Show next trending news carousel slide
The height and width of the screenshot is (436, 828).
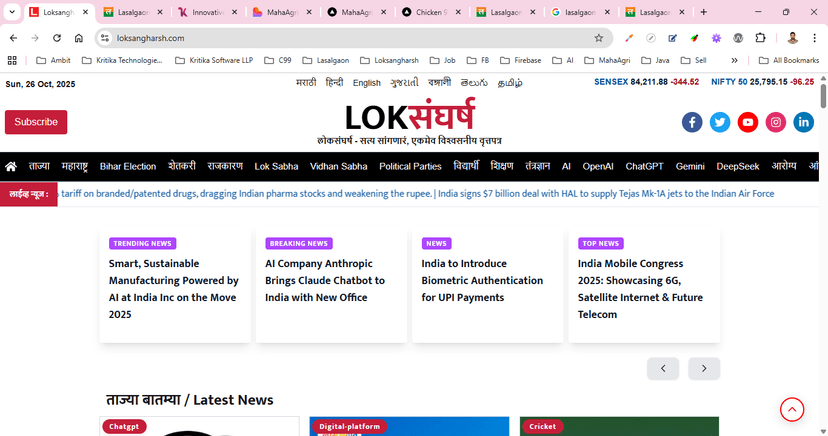pos(704,369)
